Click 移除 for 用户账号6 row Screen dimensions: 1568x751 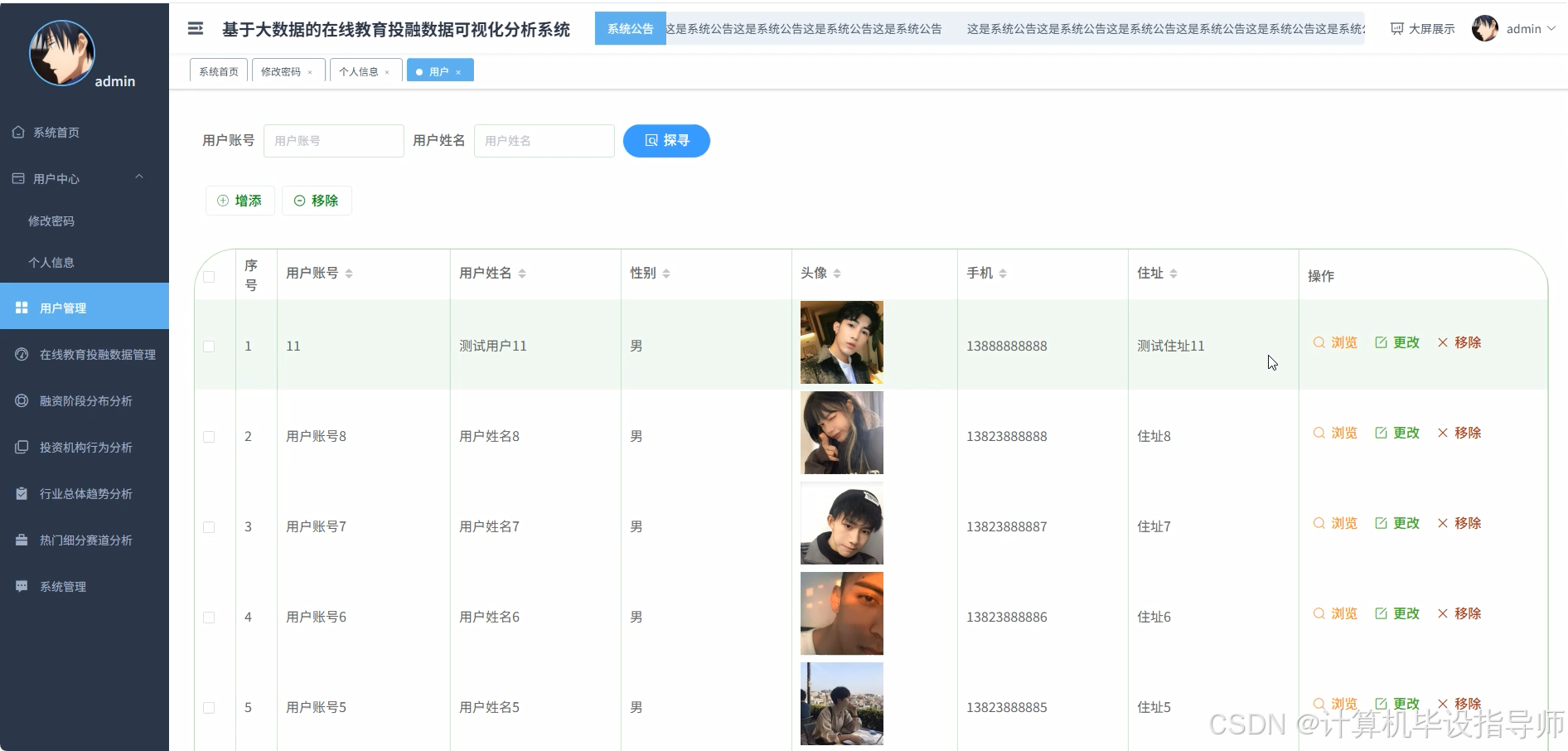coord(1459,613)
